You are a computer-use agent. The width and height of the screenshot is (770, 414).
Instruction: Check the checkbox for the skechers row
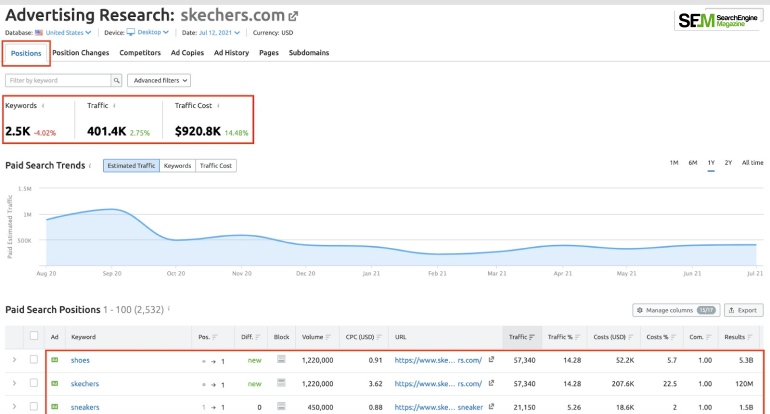pos(34,383)
